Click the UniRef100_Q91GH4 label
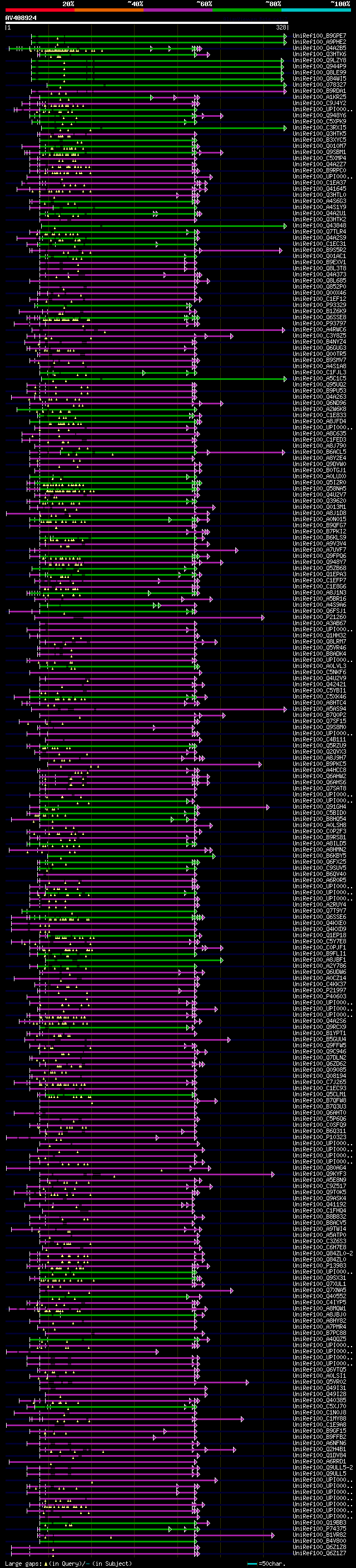 pyautogui.click(x=319, y=807)
